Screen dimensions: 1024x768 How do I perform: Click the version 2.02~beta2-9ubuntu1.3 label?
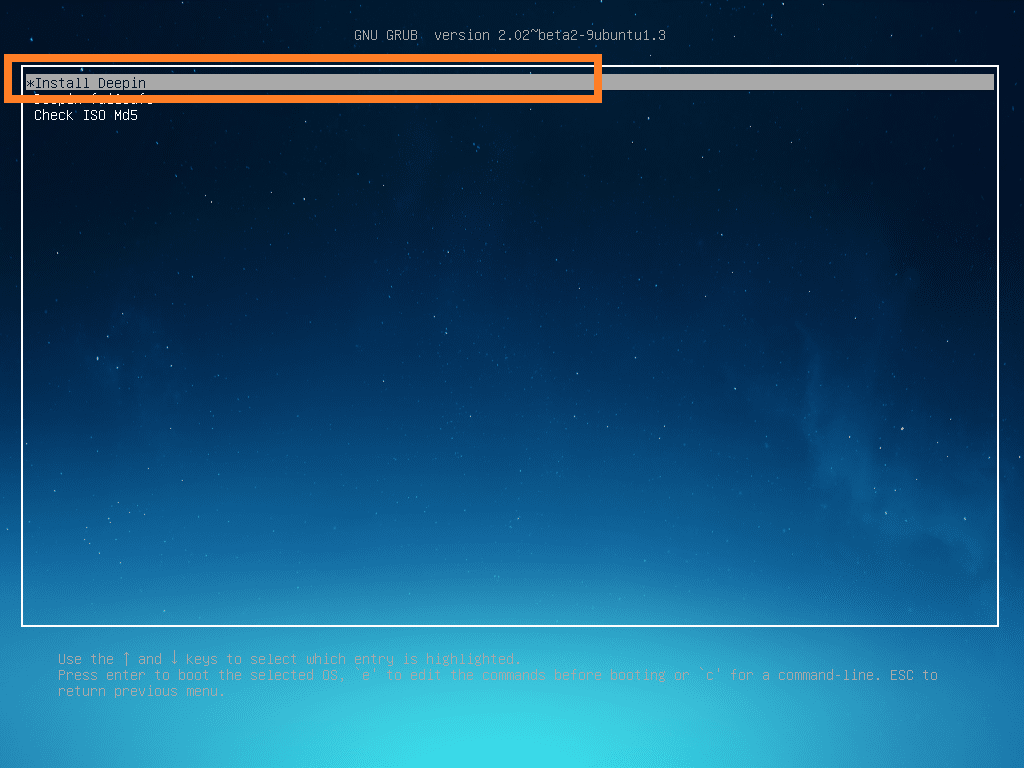tap(550, 36)
